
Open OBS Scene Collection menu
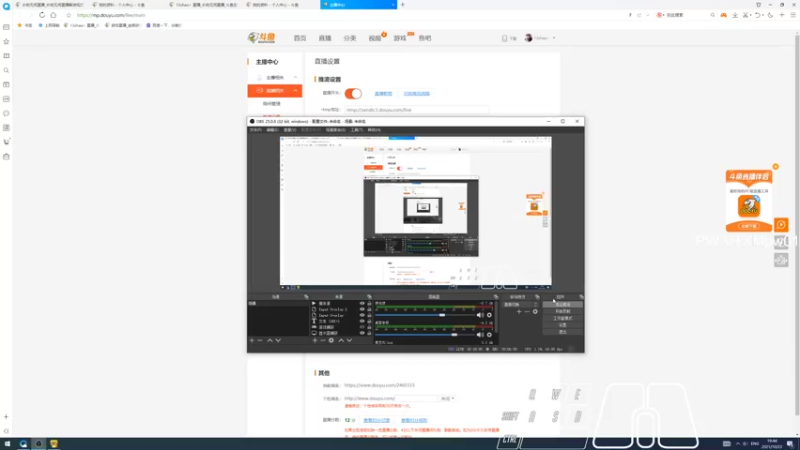pos(335,130)
